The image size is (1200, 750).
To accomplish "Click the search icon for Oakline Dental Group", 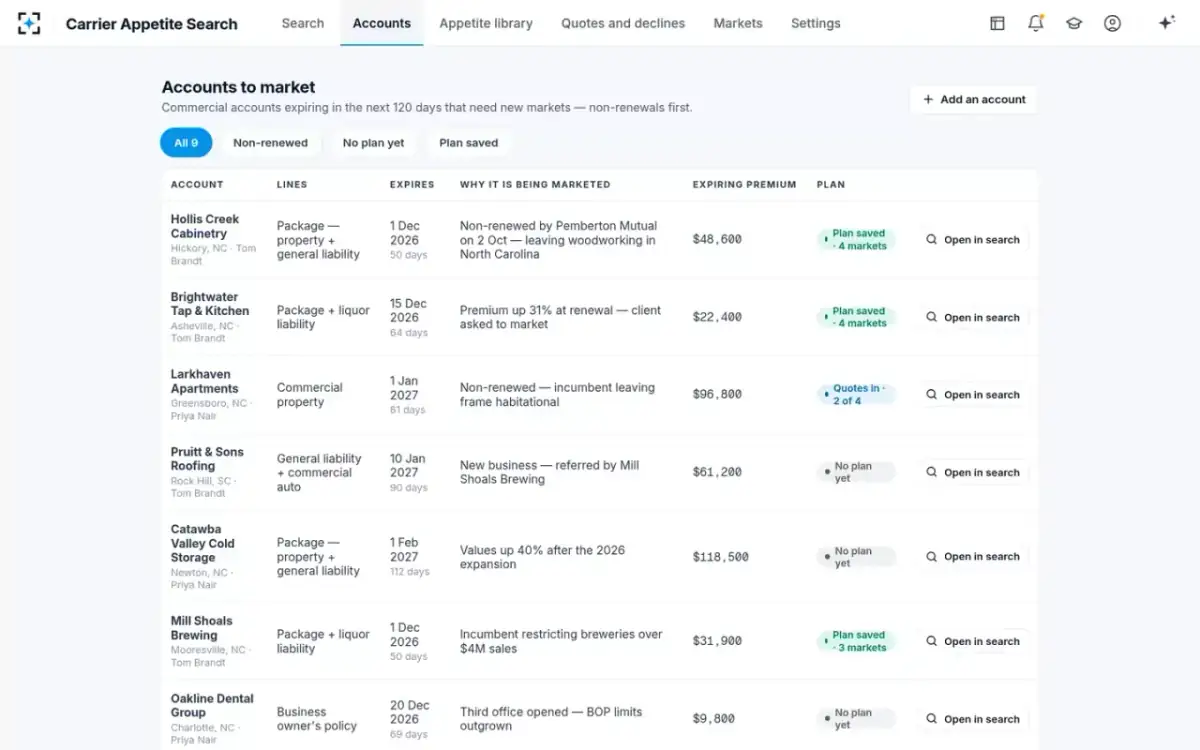I will pyautogui.click(x=931, y=719).
